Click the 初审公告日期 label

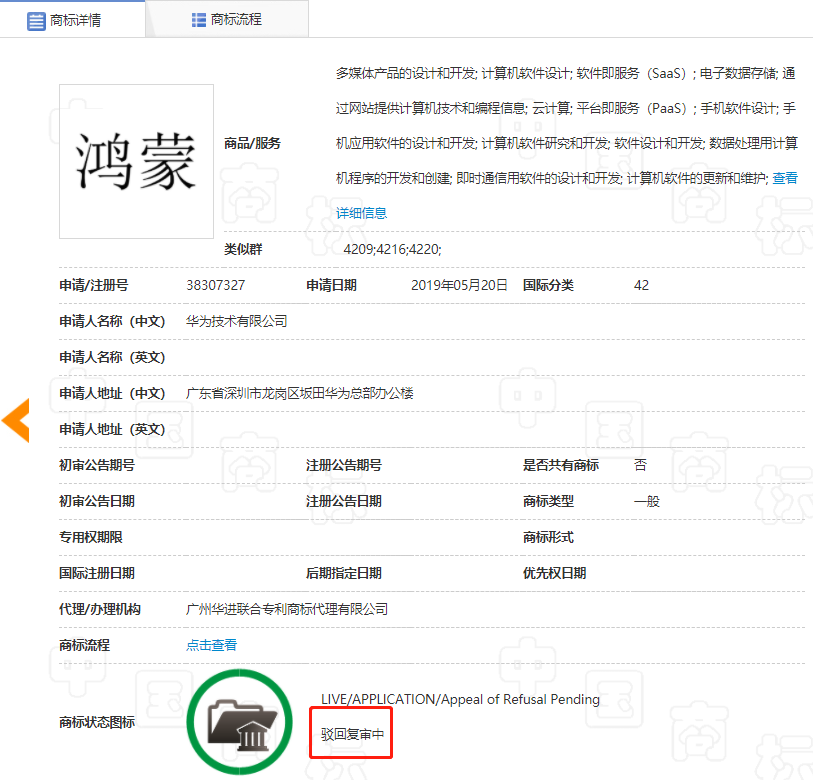97,501
